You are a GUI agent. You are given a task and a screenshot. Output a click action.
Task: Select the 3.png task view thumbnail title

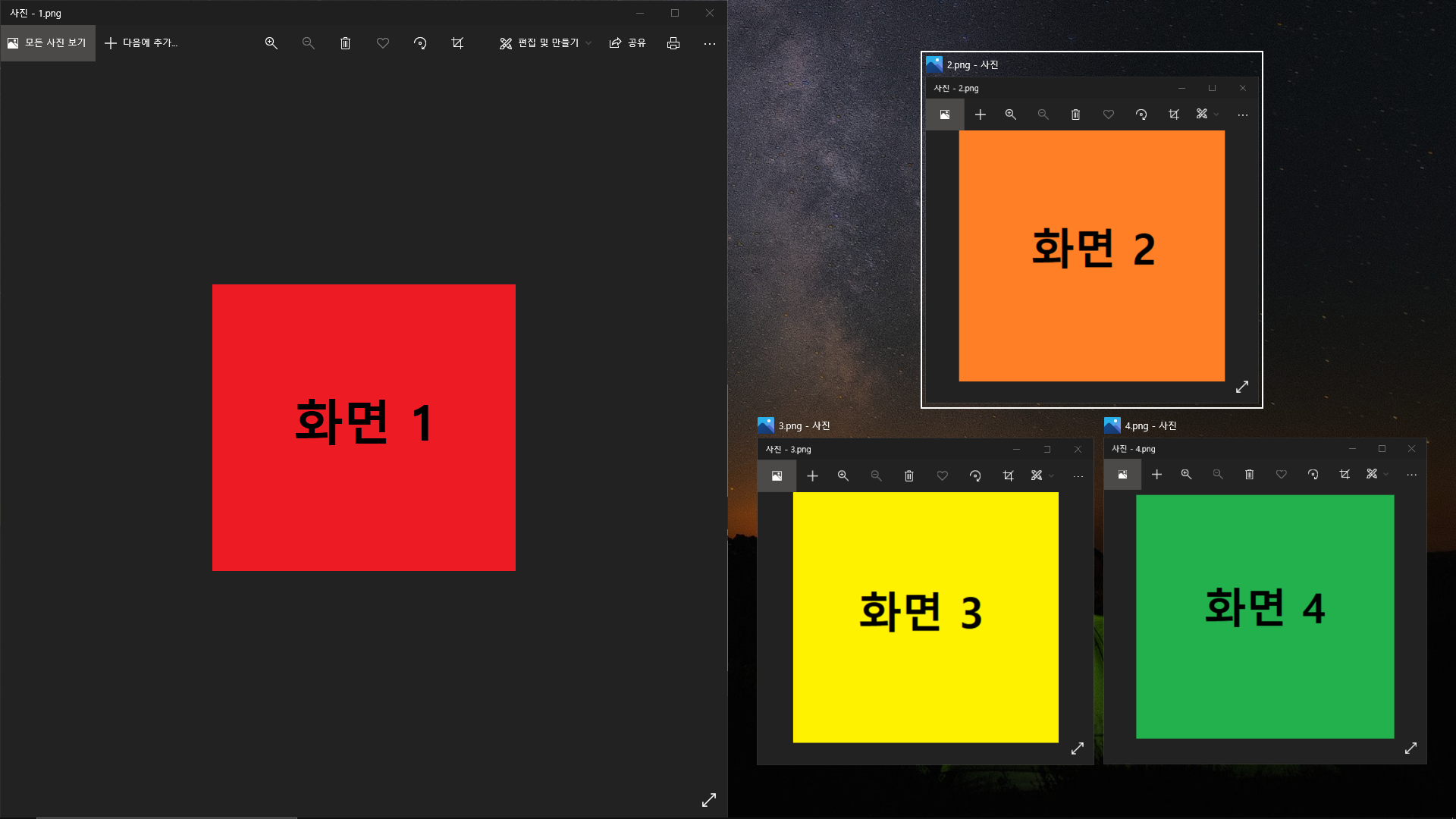pyautogui.click(x=804, y=426)
